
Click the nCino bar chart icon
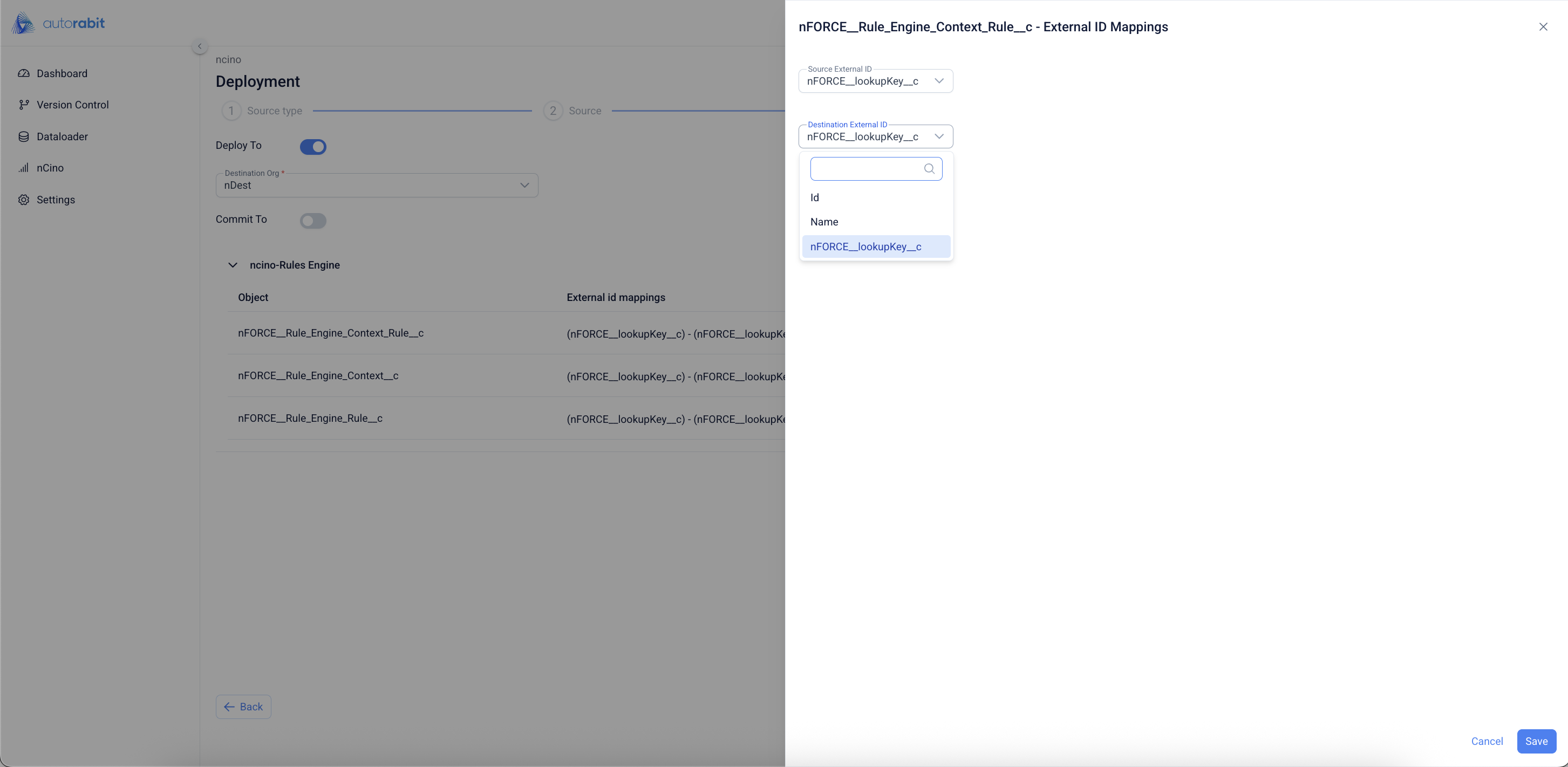[x=24, y=168]
